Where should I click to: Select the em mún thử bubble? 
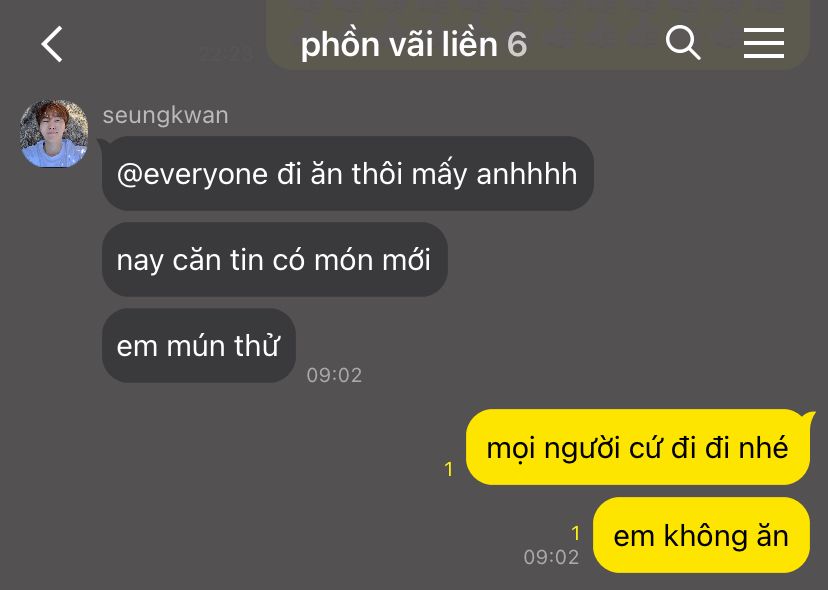199,345
